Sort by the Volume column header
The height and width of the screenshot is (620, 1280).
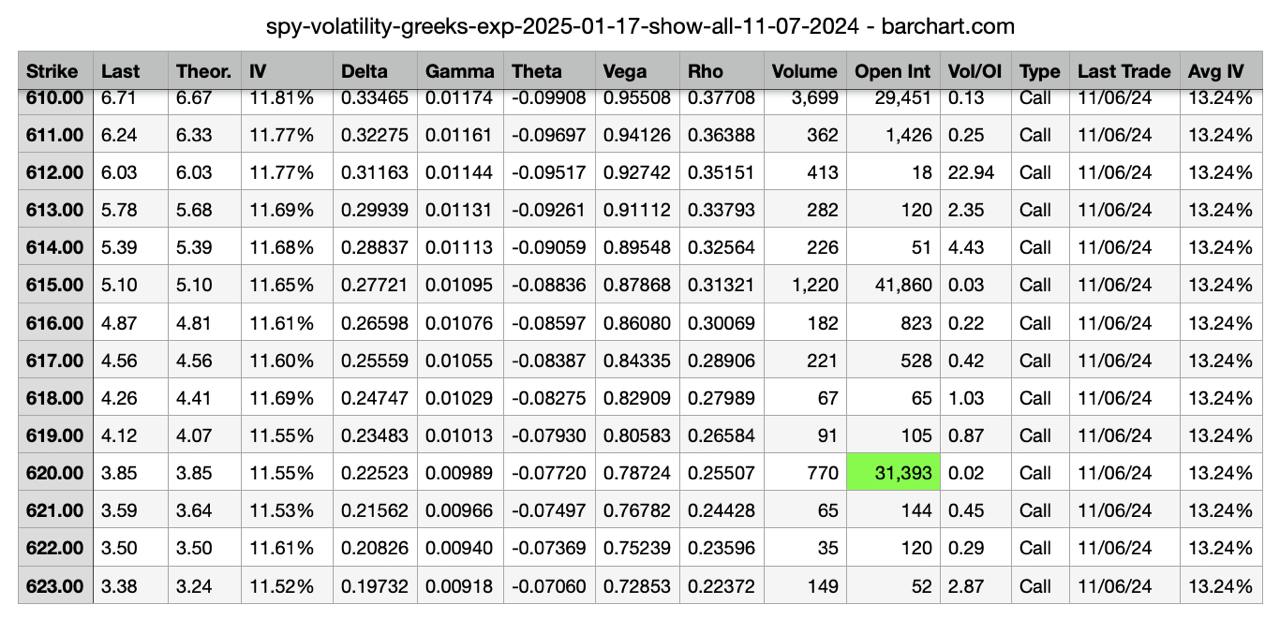[x=804, y=71]
